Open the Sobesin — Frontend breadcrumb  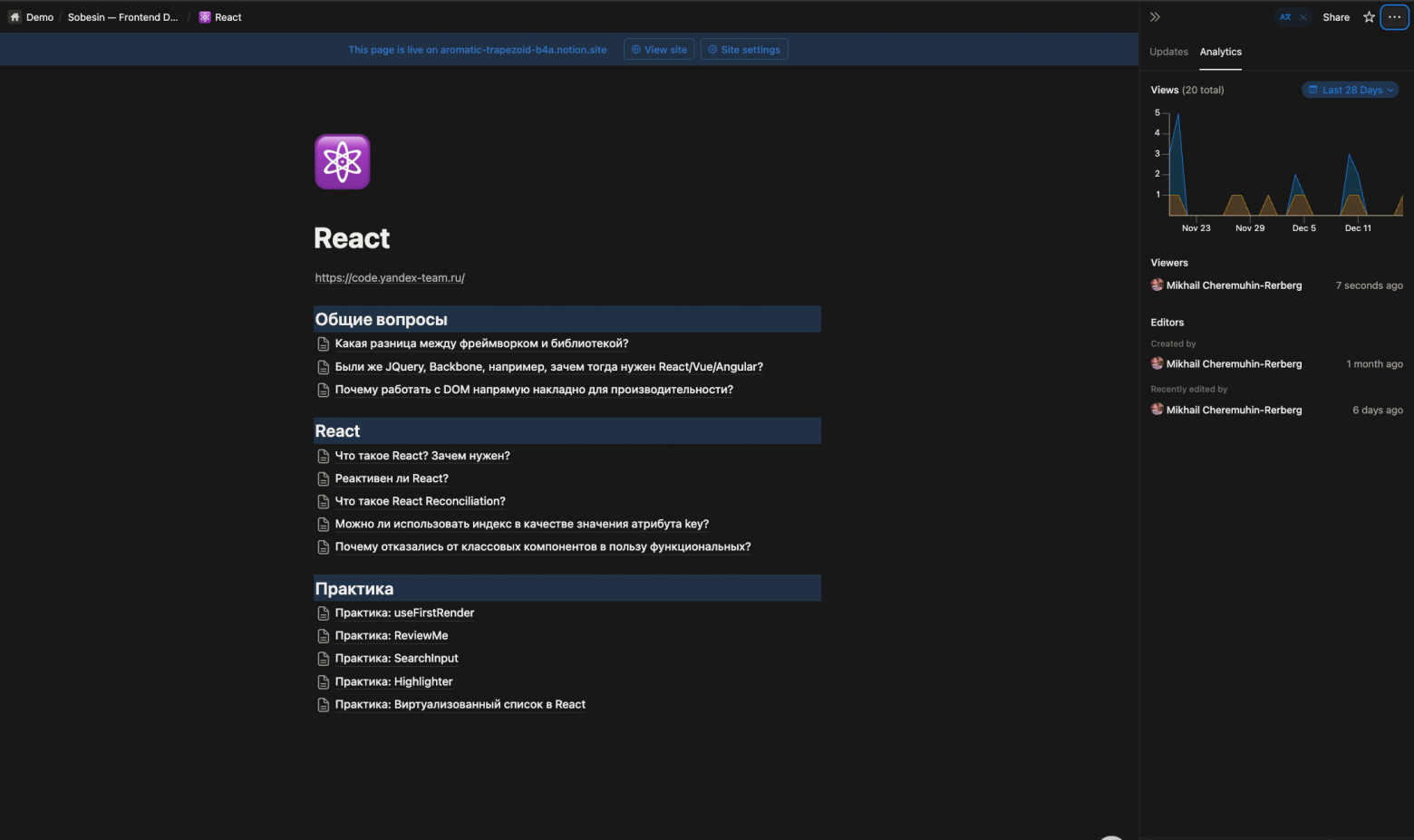122,17
